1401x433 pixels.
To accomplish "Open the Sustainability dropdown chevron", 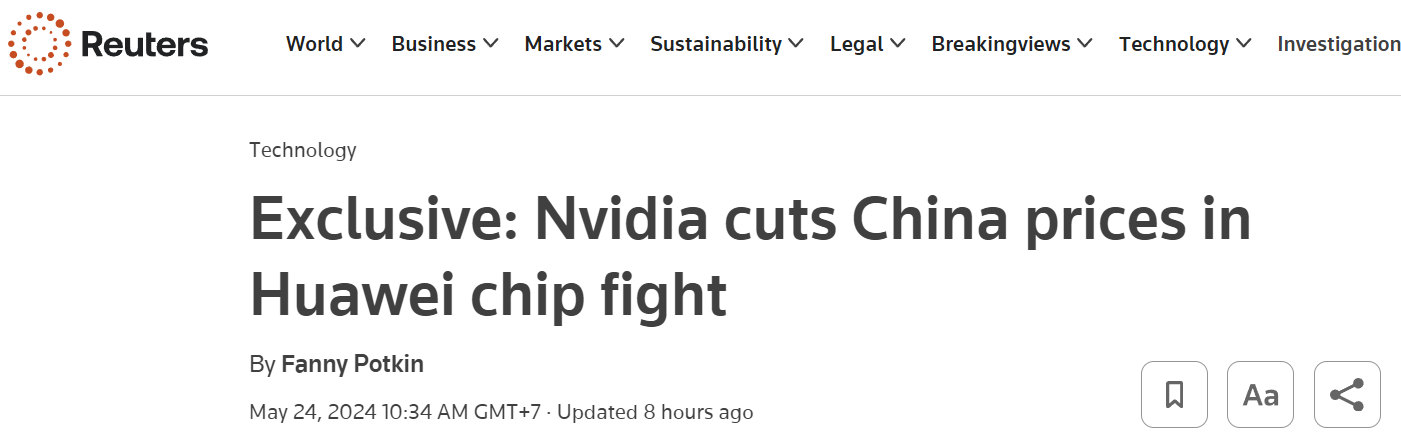I will (796, 44).
